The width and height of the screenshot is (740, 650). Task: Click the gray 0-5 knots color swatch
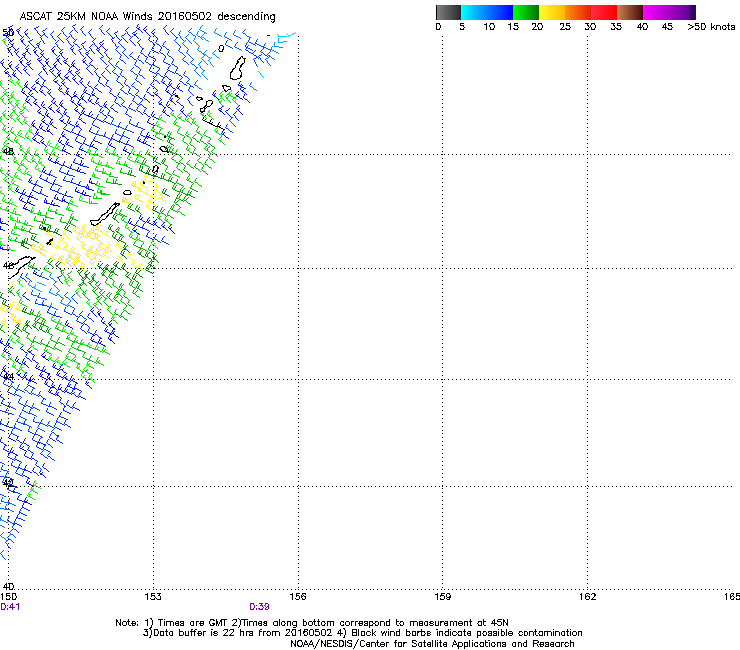coord(448,12)
